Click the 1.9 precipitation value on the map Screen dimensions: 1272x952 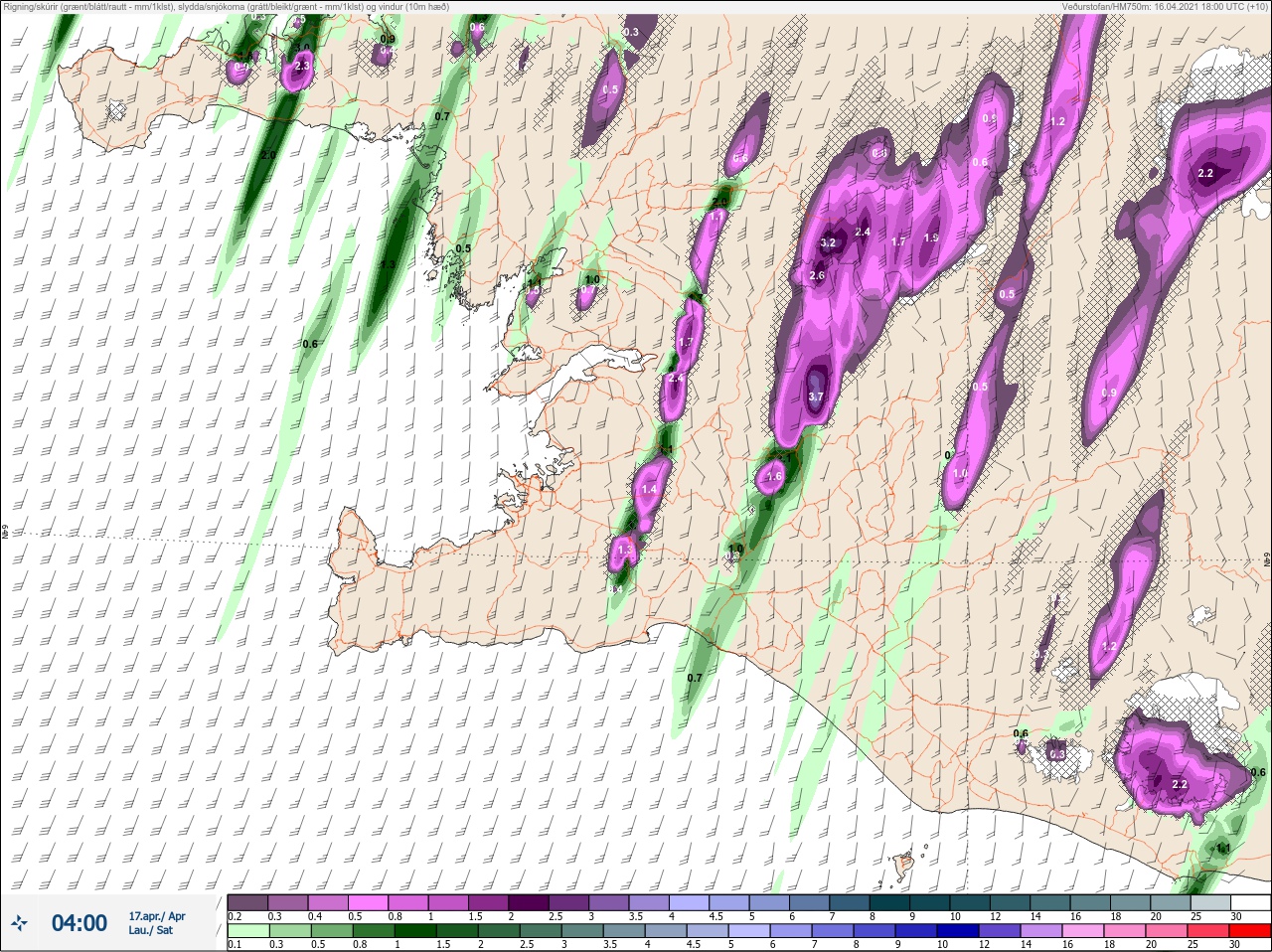(931, 238)
